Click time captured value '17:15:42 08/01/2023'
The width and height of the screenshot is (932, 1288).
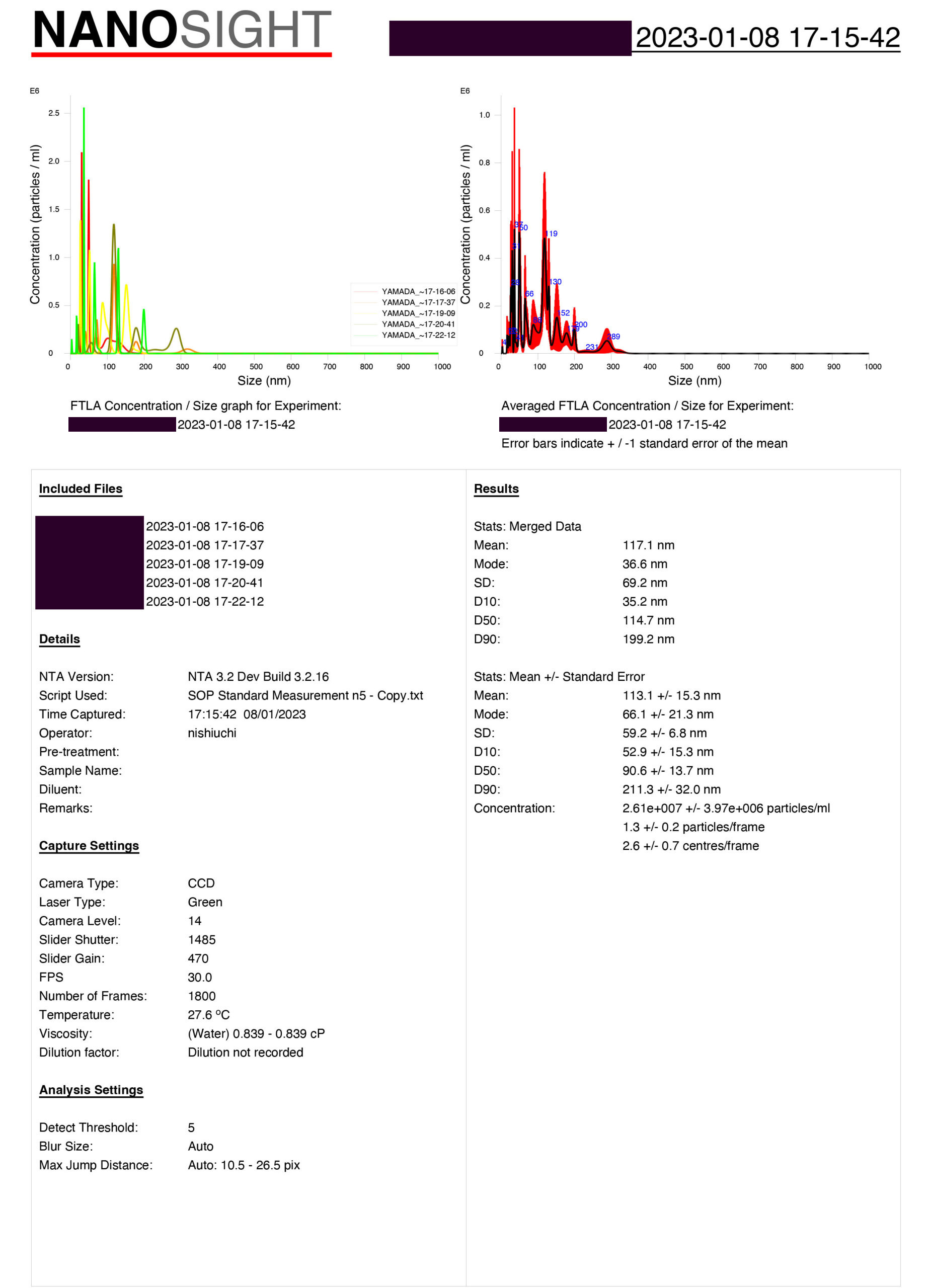click(247, 714)
